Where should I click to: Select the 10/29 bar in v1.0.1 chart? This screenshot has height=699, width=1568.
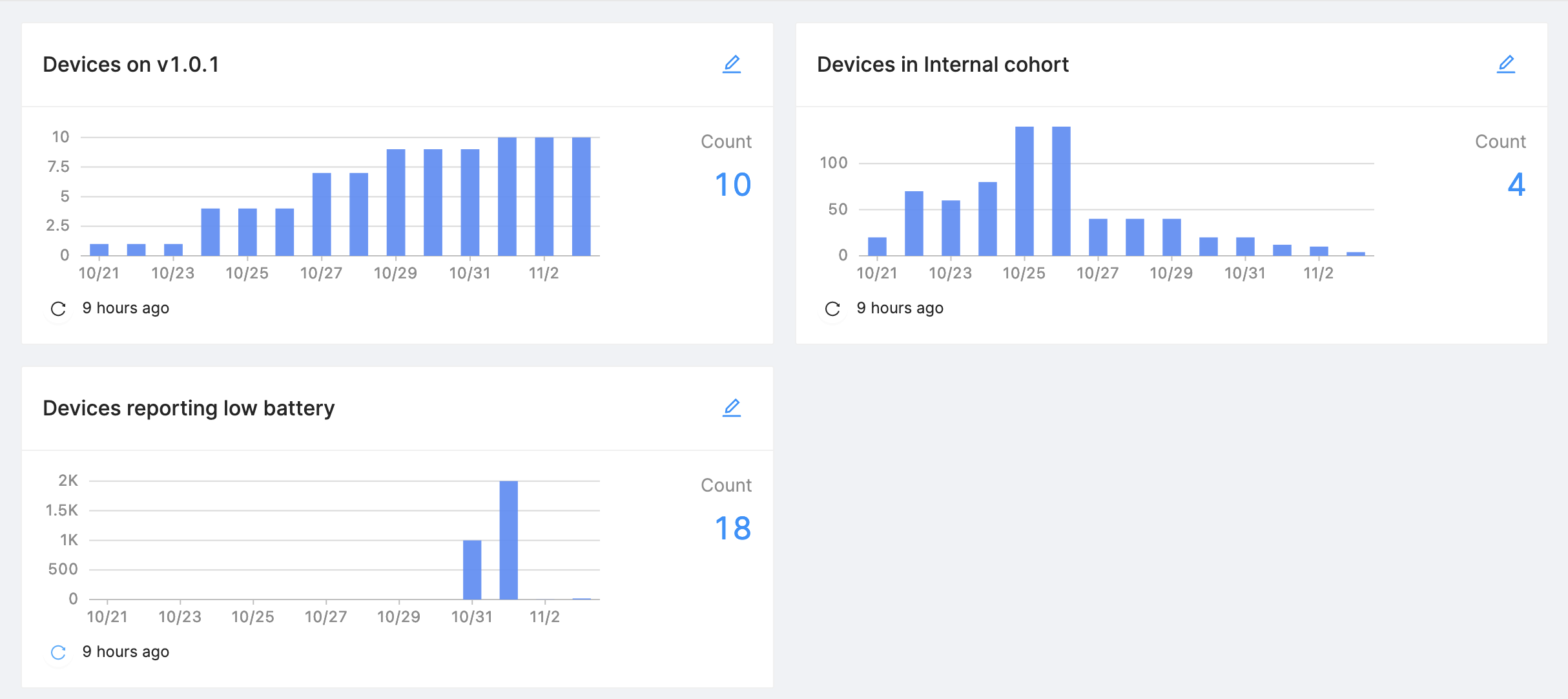click(x=396, y=202)
